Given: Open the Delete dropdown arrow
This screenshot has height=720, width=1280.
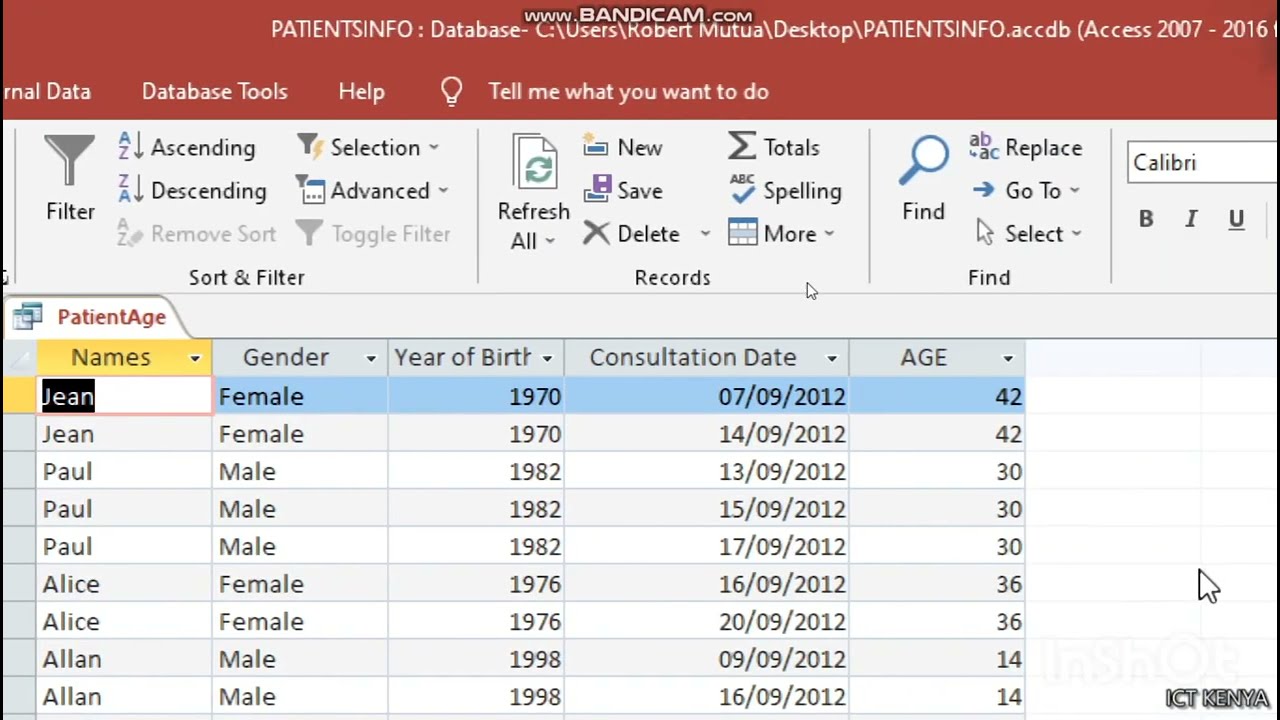Looking at the screenshot, I should (705, 234).
